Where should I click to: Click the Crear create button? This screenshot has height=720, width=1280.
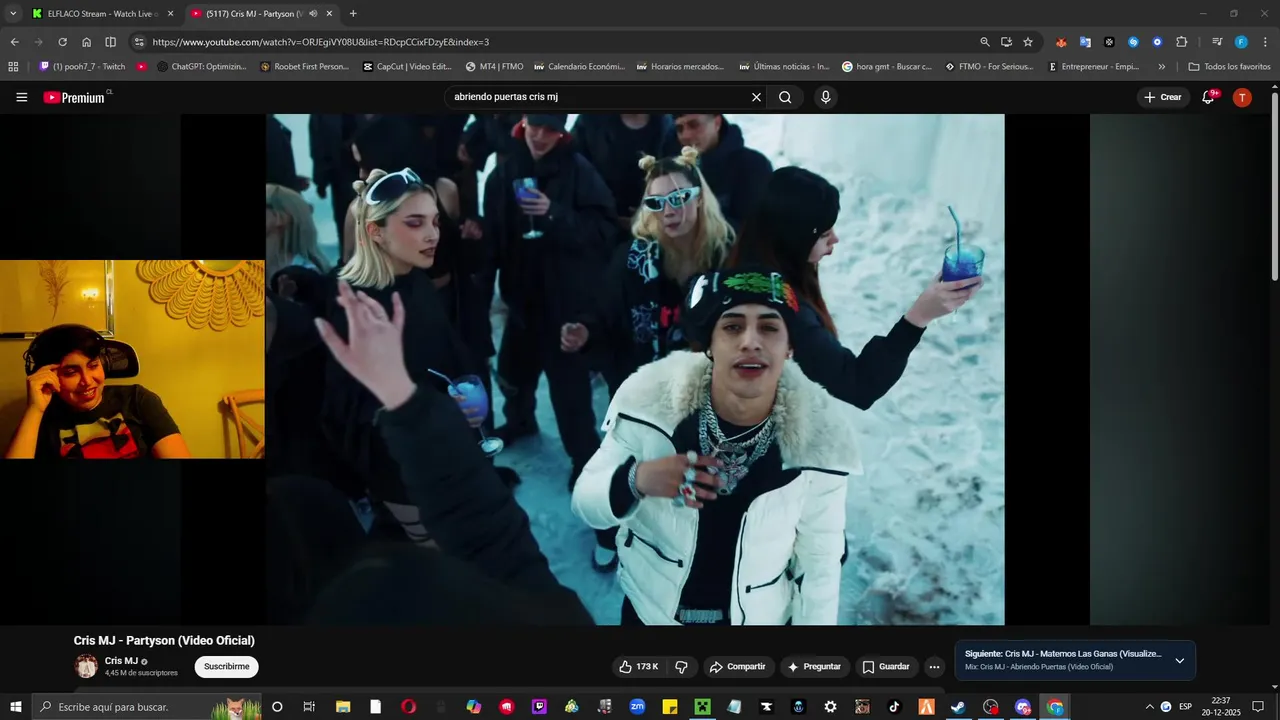(1163, 97)
